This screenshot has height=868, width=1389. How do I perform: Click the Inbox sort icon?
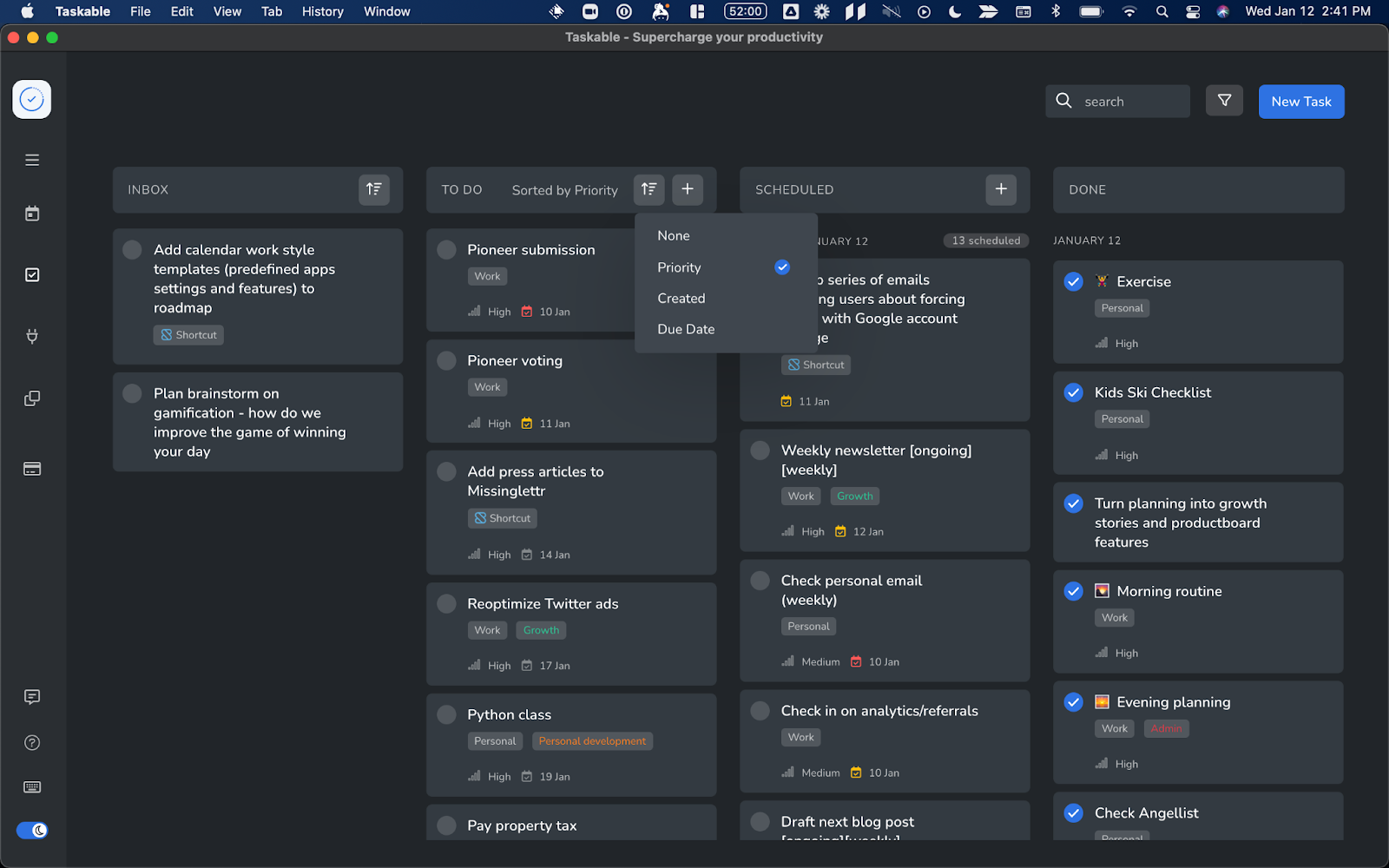click(x=373, y=189)
